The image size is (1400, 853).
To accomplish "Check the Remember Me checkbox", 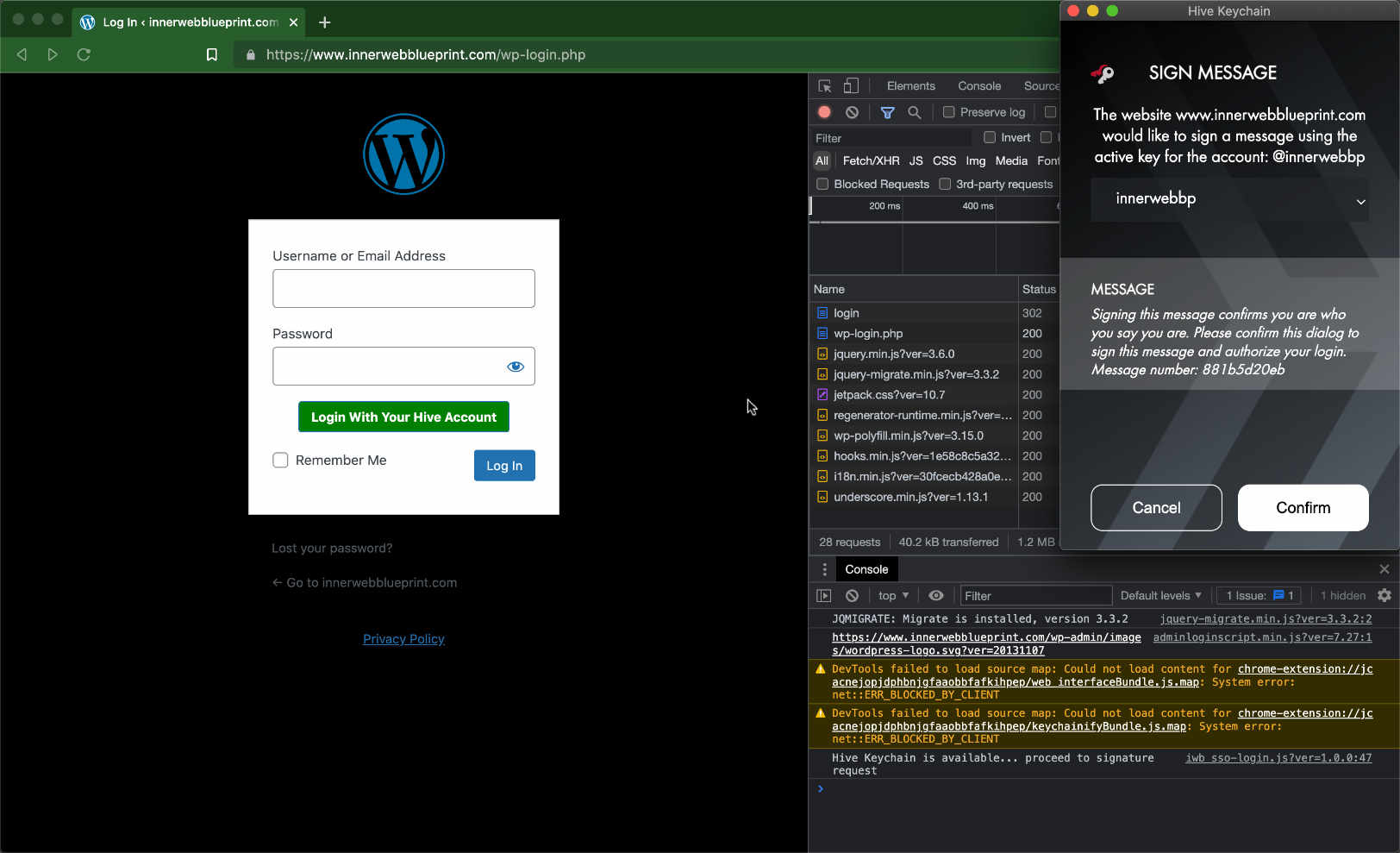I will [x=280, y=461].
